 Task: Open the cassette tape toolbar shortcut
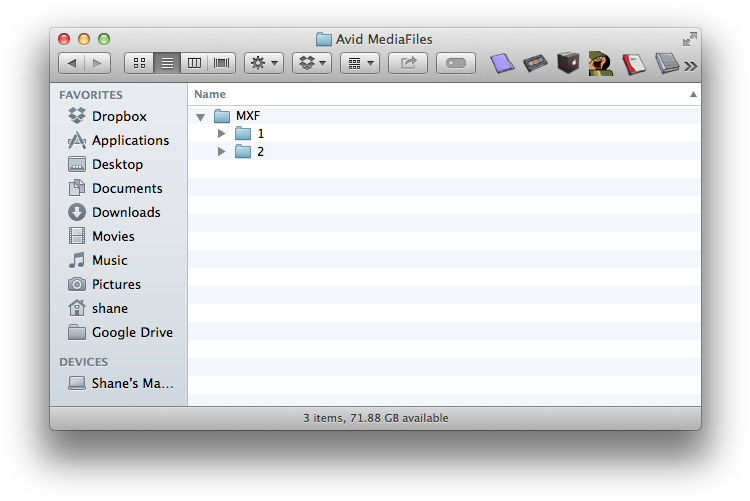click(x=535, y=63)
